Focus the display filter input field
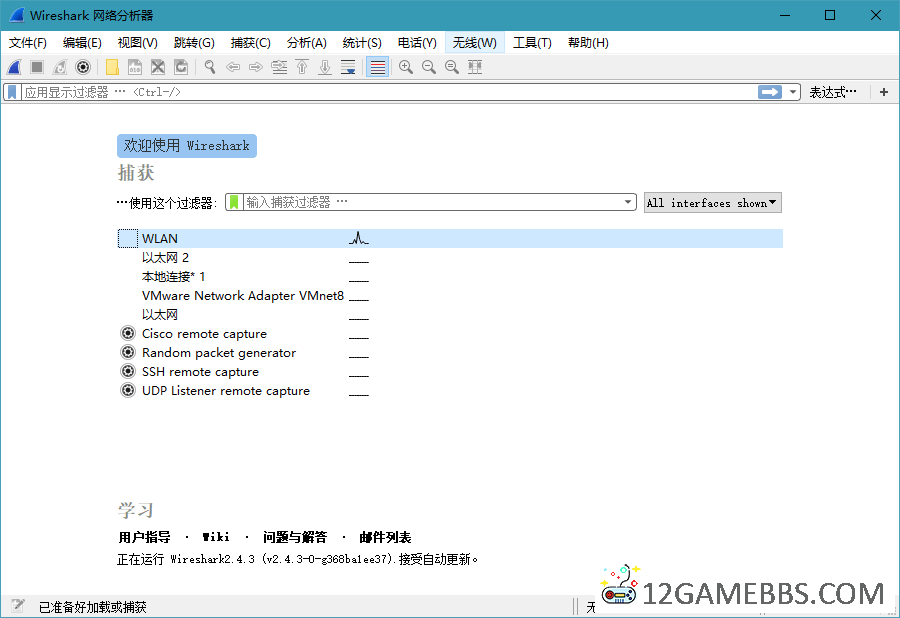This screenshot has width=900, height=618. 389,92
